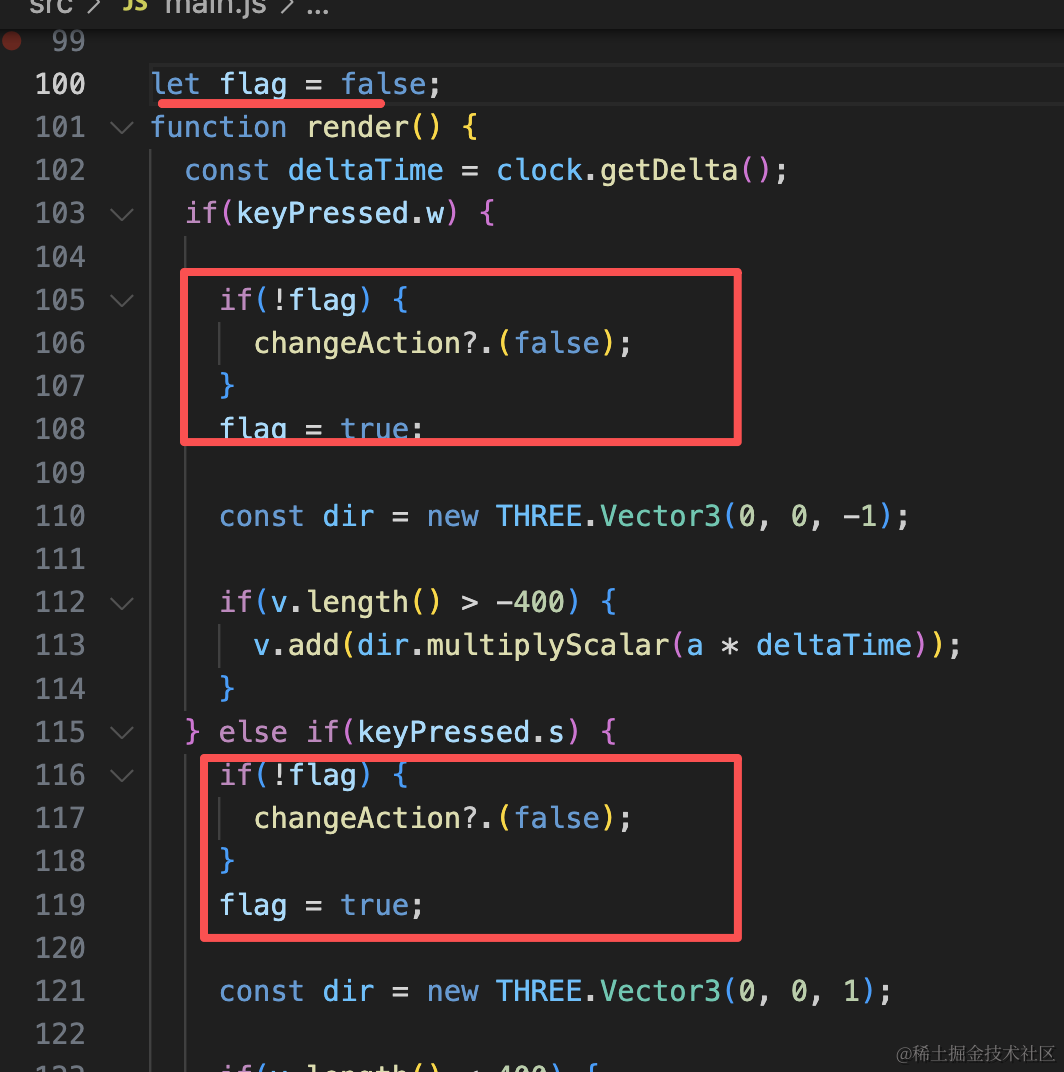Collapse the else if block at line 115
The width and height of the screenshot is (1064, 1072).
(122, 733)
